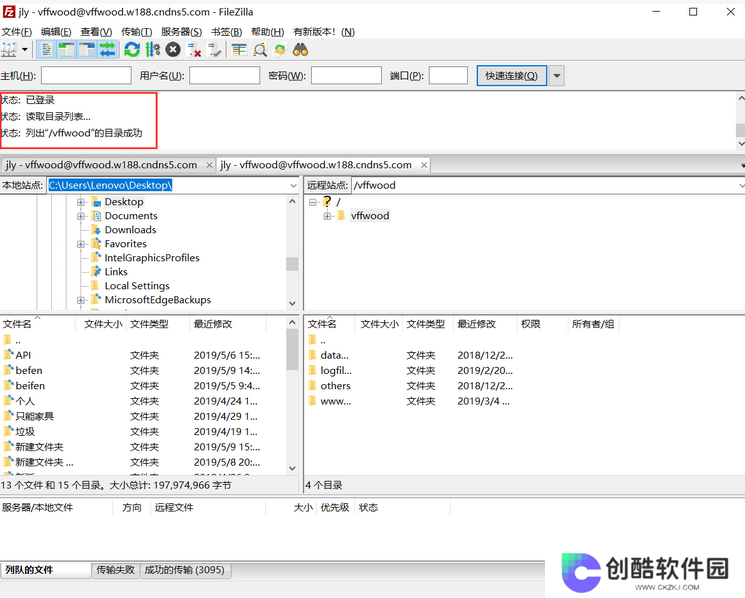Screen dimensions: 745x598
Task: Open the 传输(T) menu
Action: point(136,32)
